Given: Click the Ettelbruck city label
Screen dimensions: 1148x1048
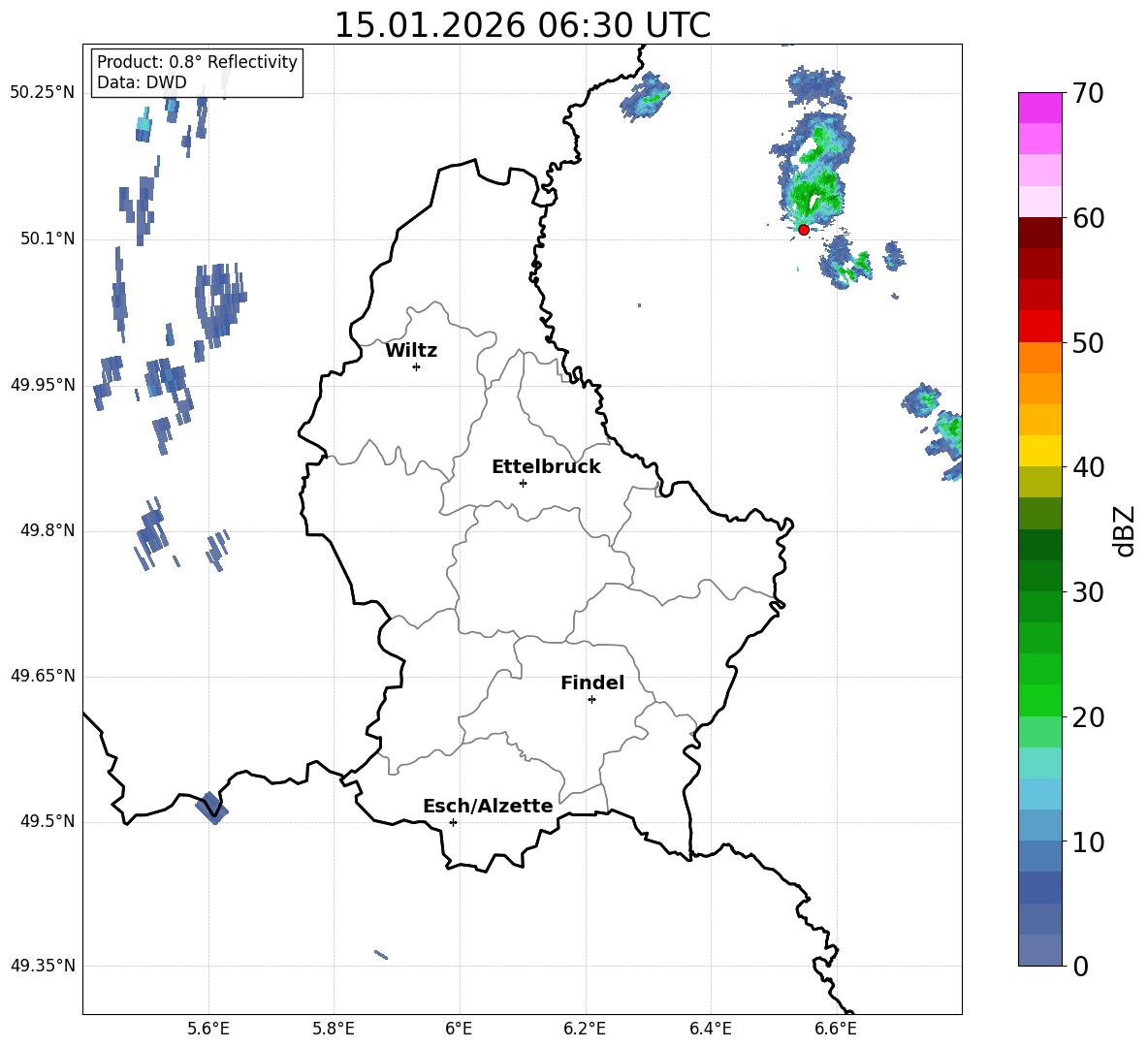Looking at the screenshot, I should [546, 467].
